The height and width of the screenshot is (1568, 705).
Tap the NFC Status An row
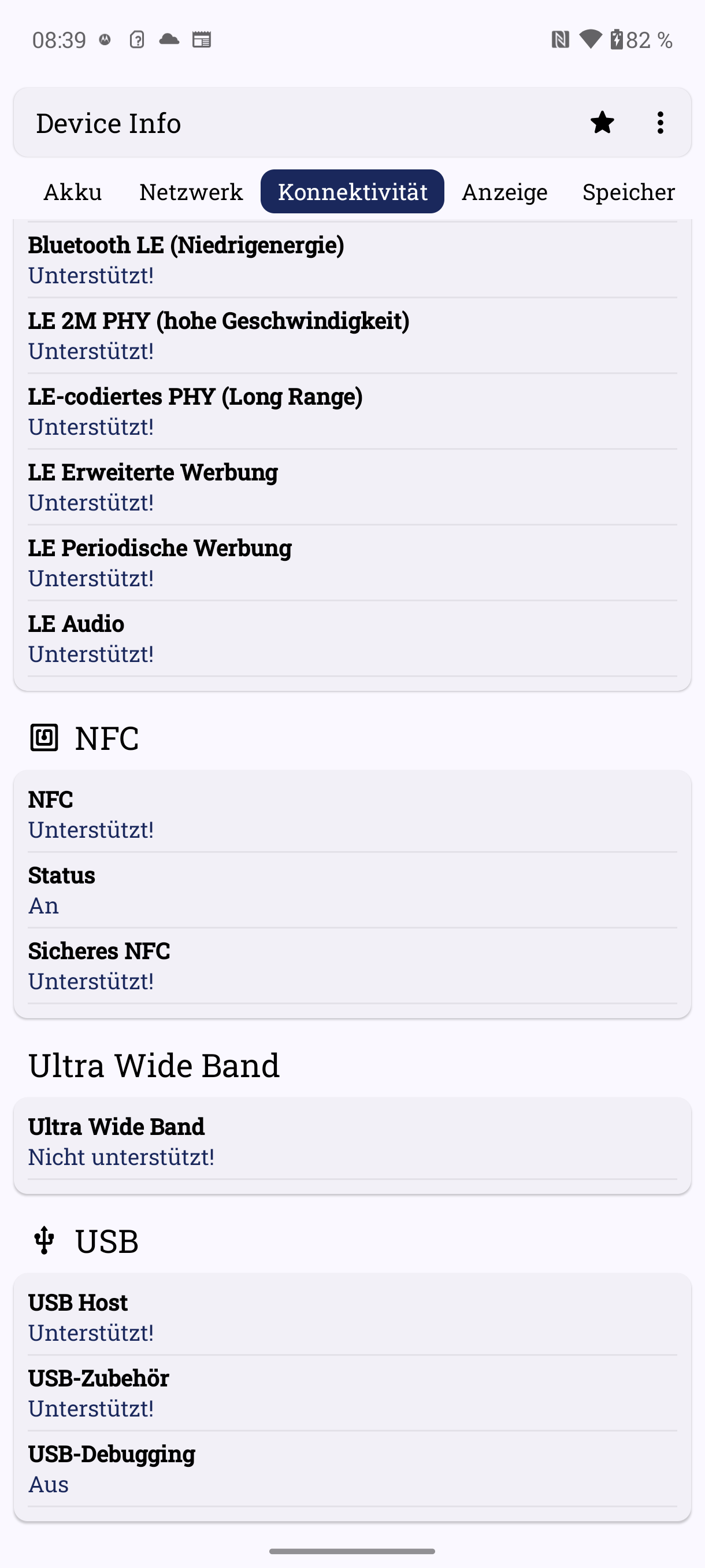tap(352, 890)
